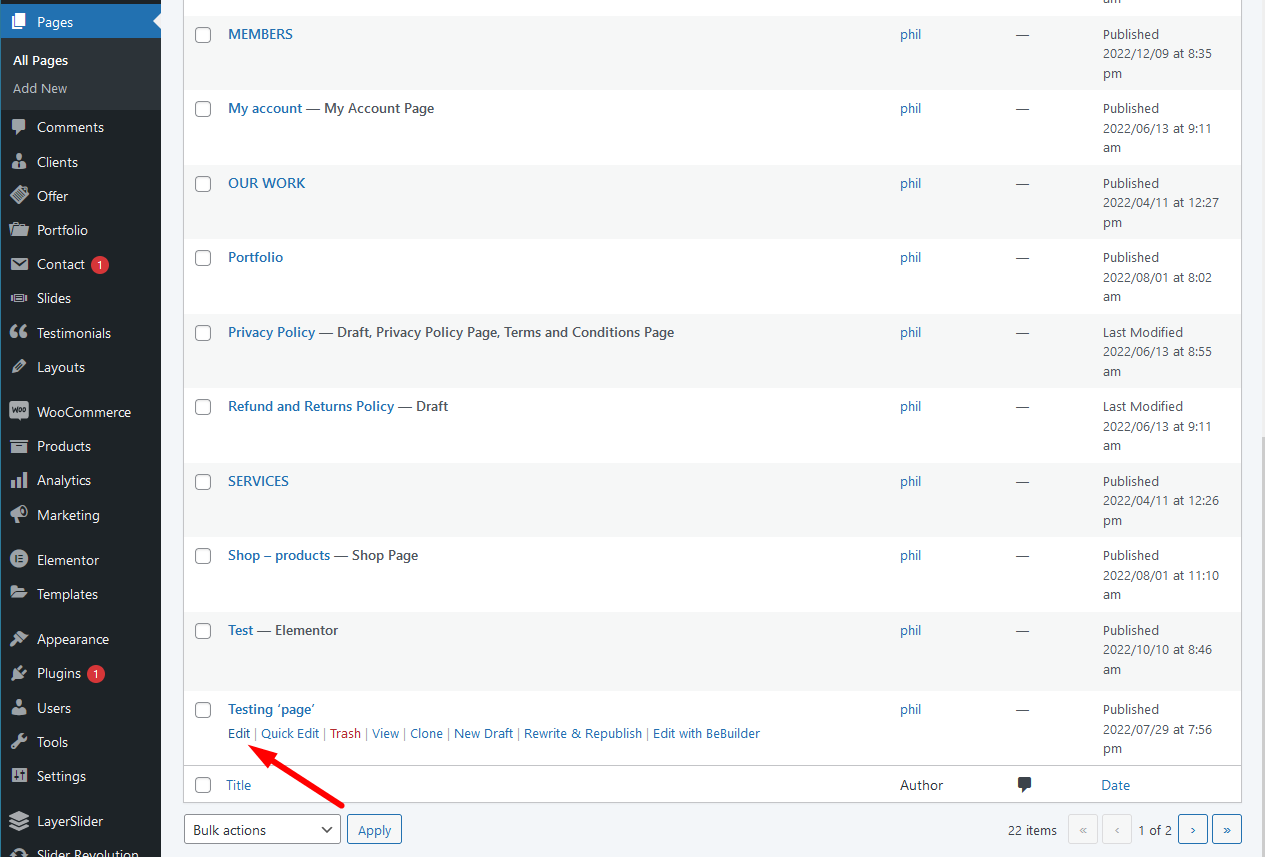Viewport: 1265px width, 857px height.
Task: Sort by Title column footer link
Action: pos(239,785)
